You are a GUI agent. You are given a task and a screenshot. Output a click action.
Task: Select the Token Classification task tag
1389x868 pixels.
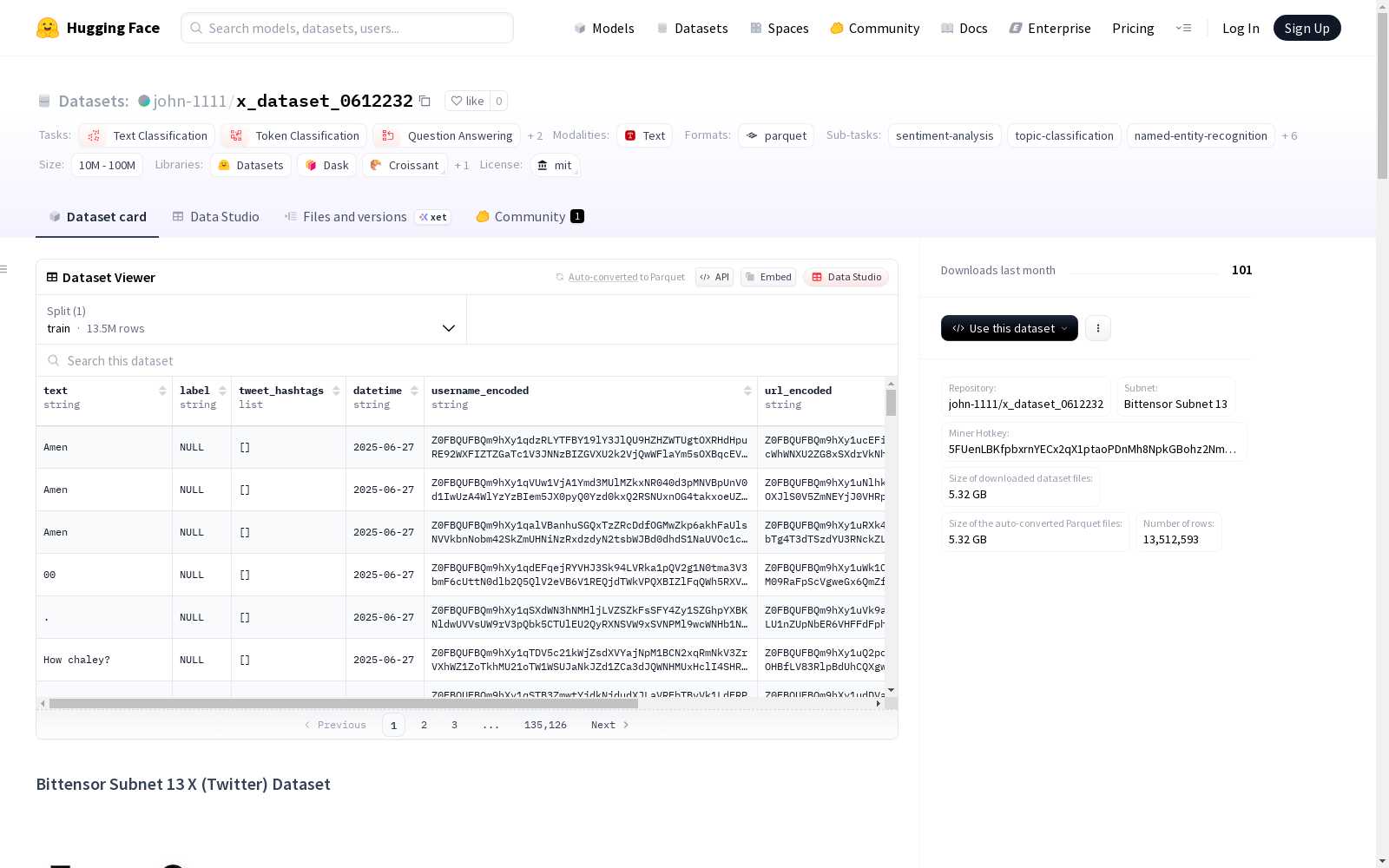(x=294, y=135)
